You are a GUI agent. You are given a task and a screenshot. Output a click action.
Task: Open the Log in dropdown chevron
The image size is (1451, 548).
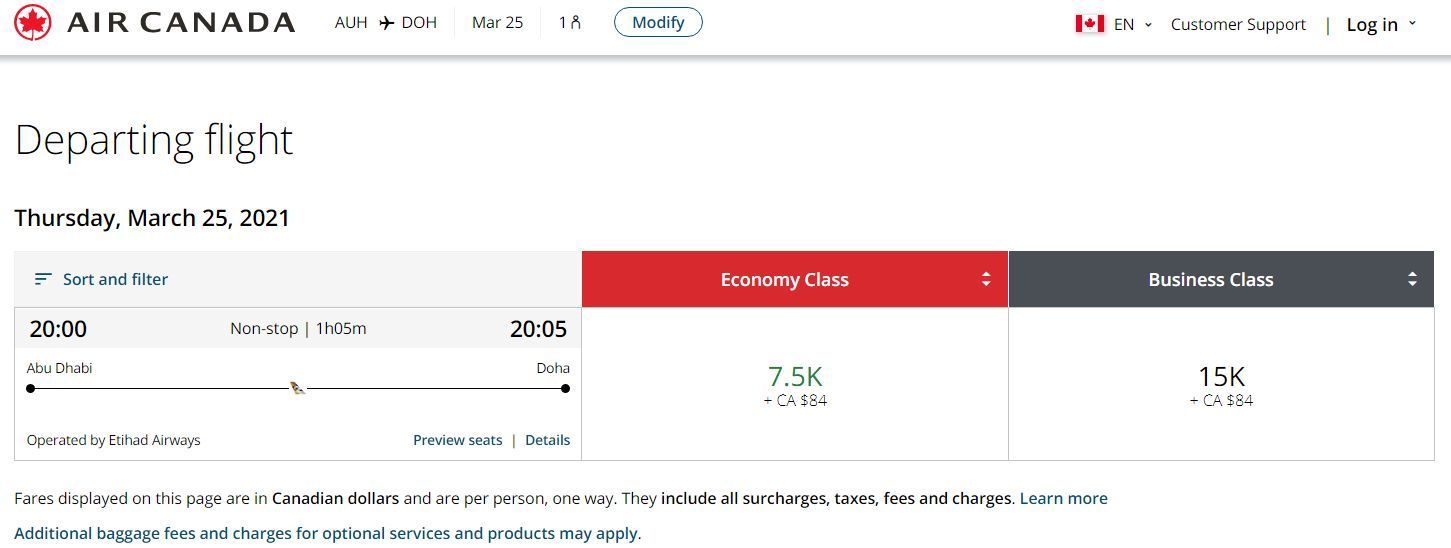pyautogui.click(x=1412, y=23)
